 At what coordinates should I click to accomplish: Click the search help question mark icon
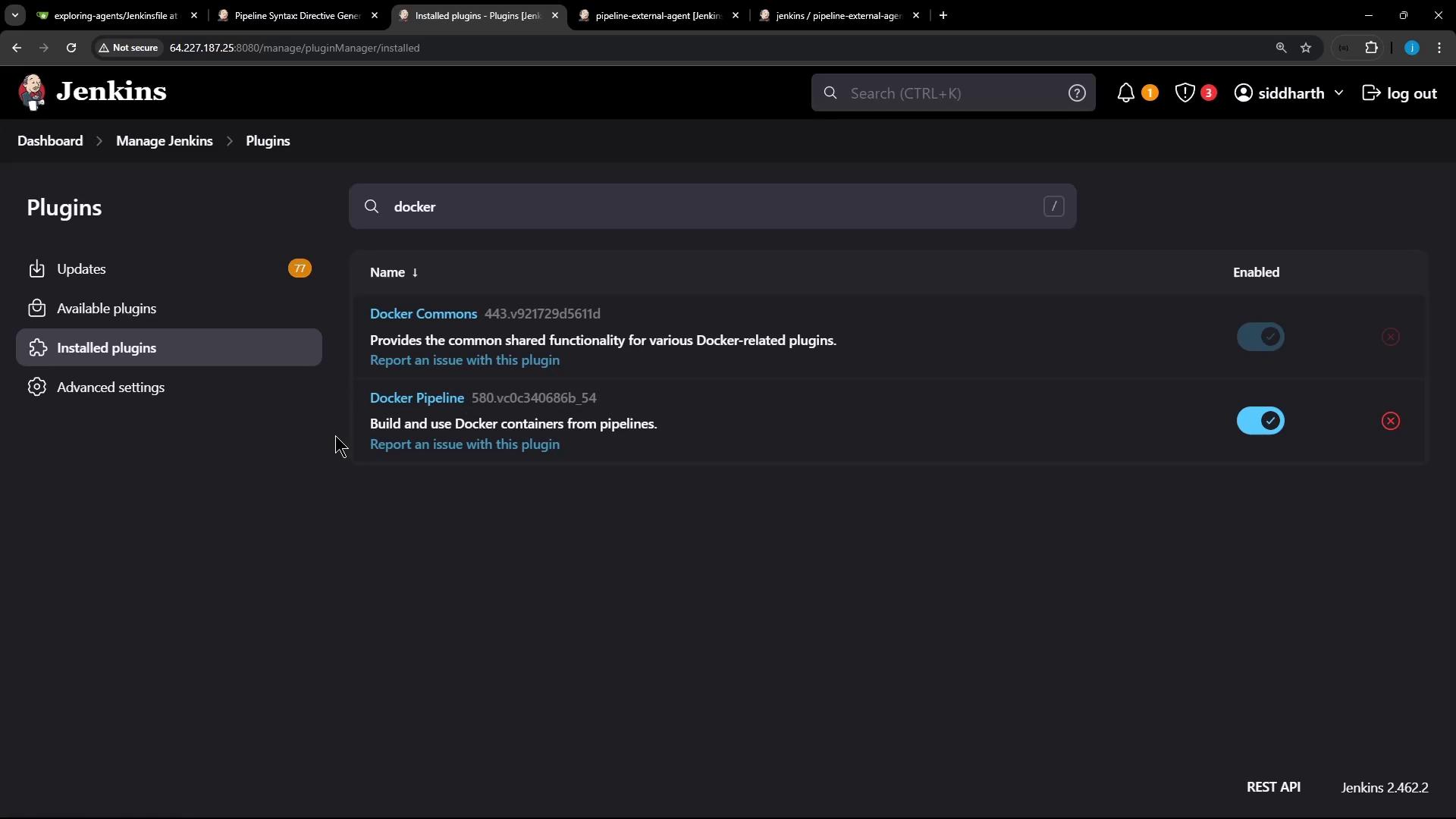point(1077,93)
